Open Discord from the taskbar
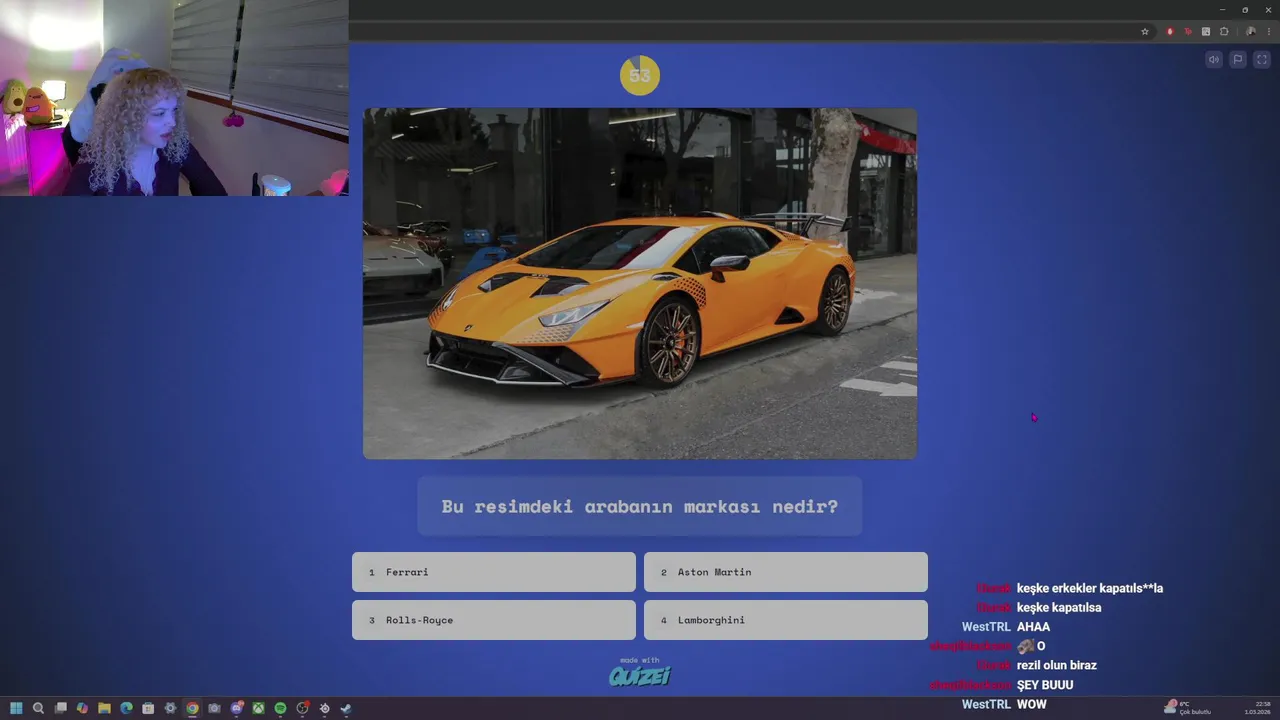This screenshot has width=1280, height=720. (236, 708)
